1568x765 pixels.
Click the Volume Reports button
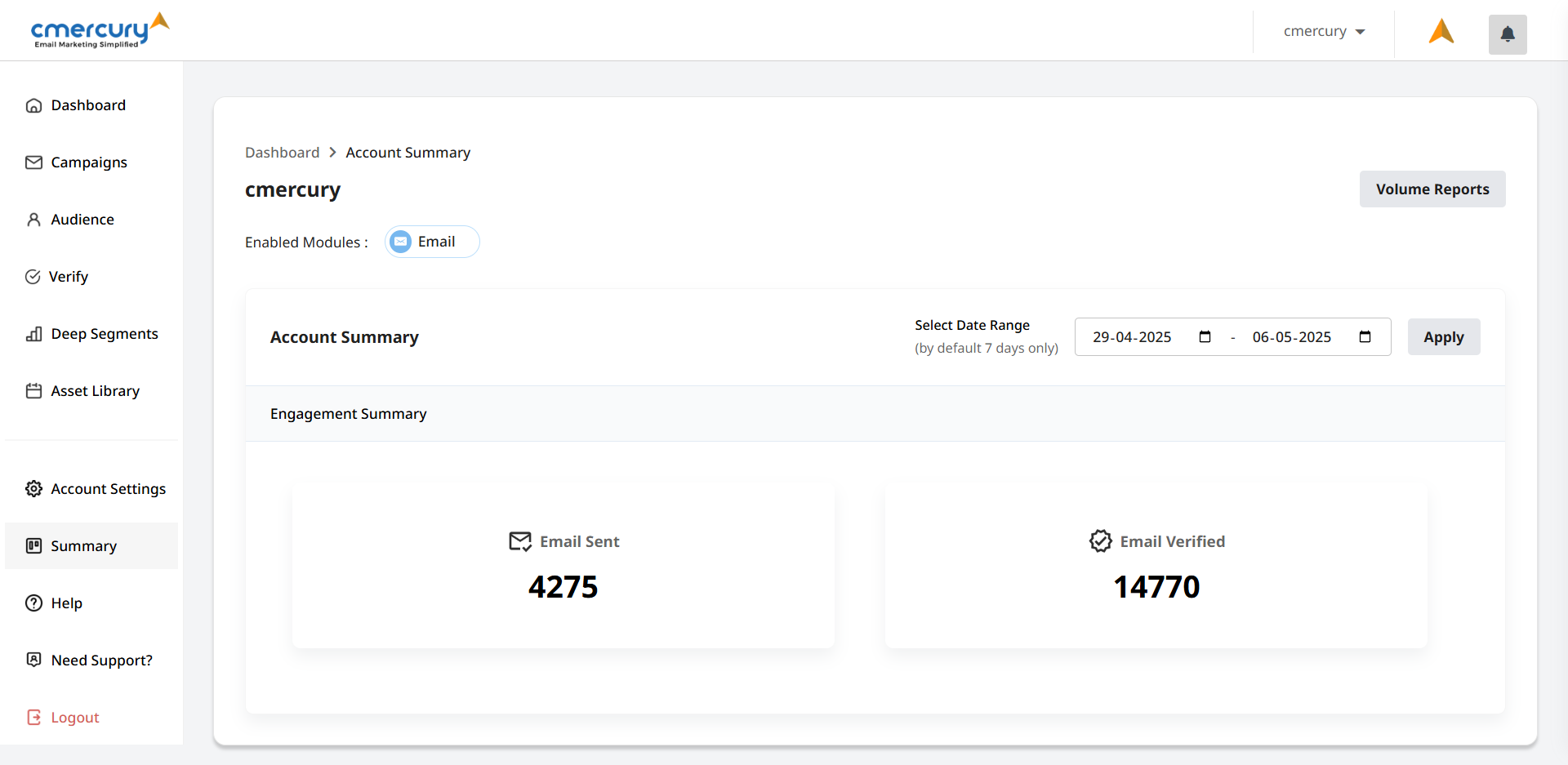point(1432,189)
